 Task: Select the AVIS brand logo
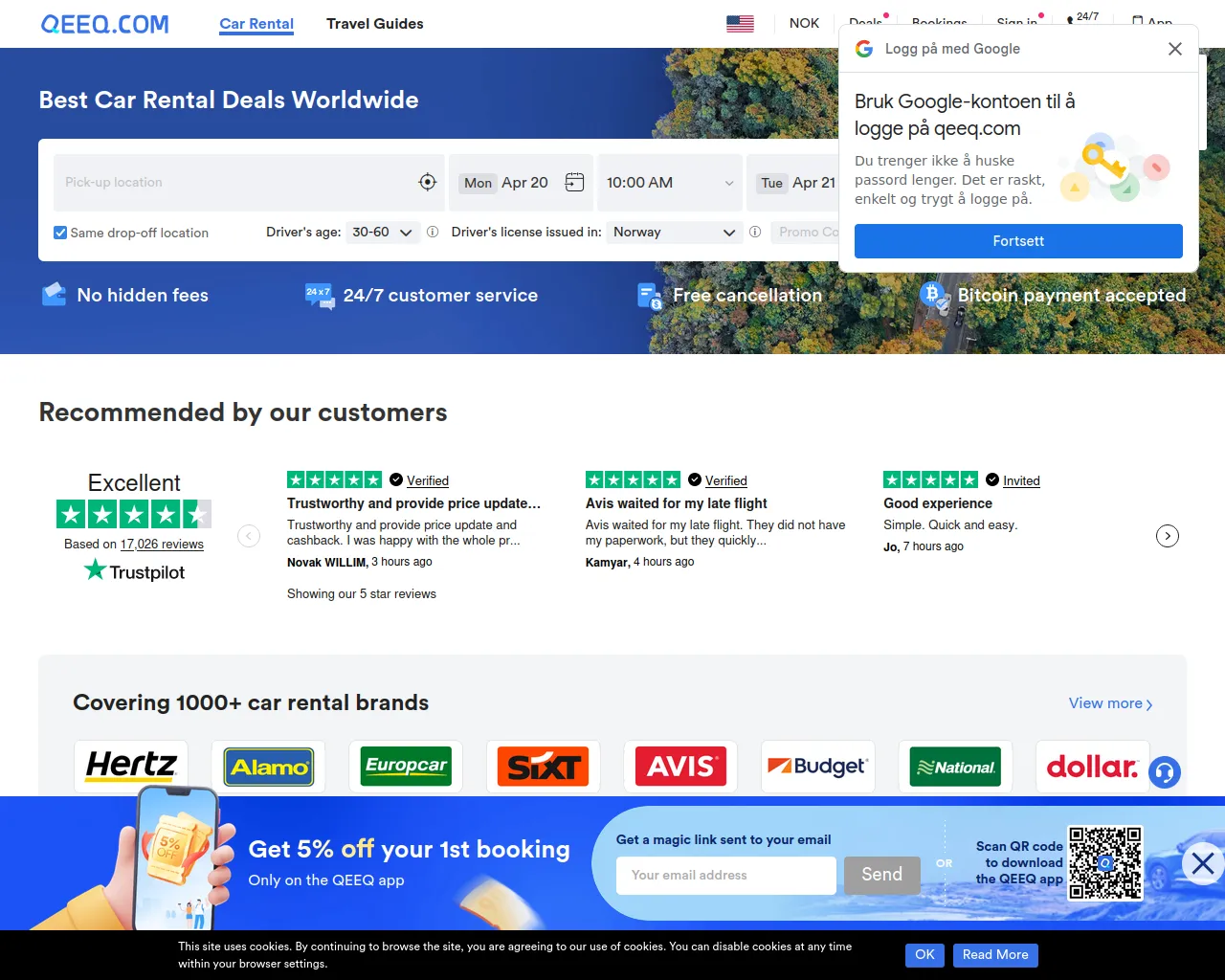pyautogui.click(x=680, y=767)
